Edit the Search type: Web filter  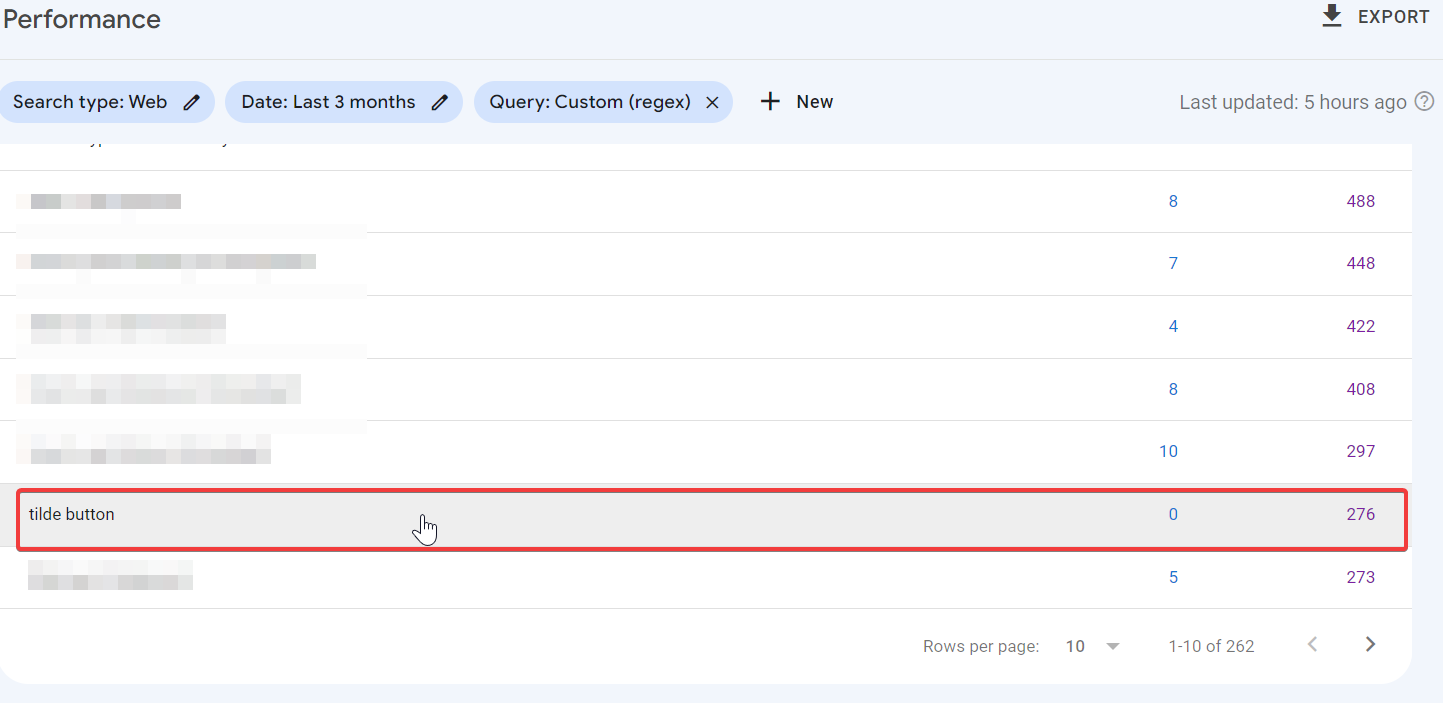[107, 102]
